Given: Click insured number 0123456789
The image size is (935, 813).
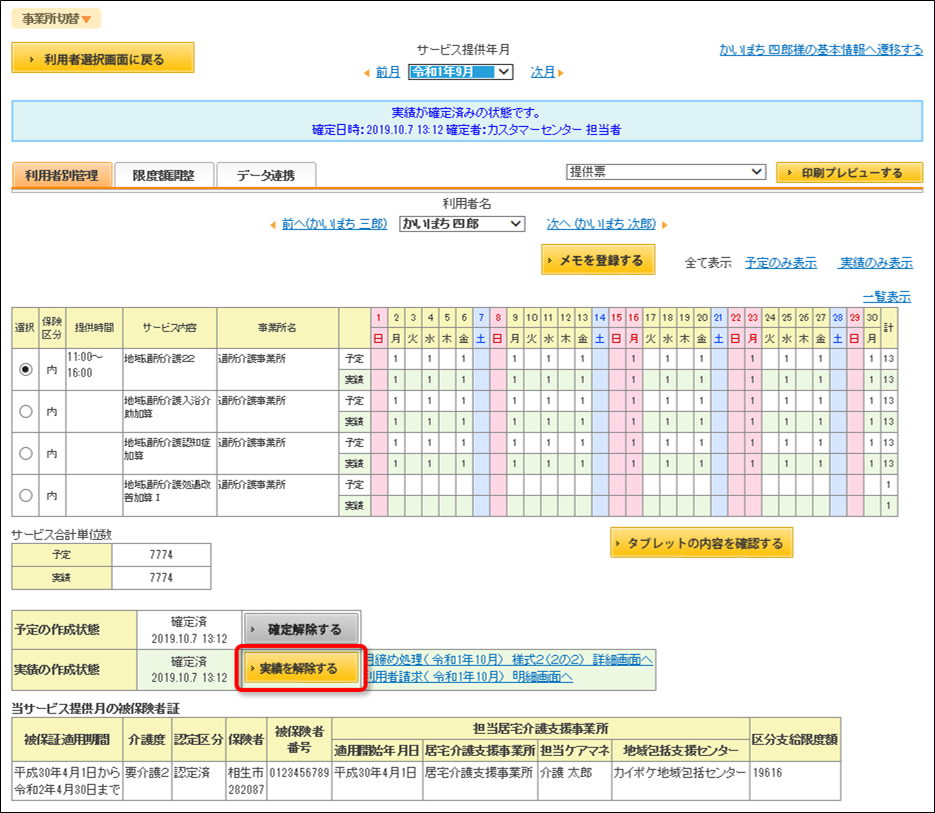Looking at the screenshot, I should pos(299,772).
